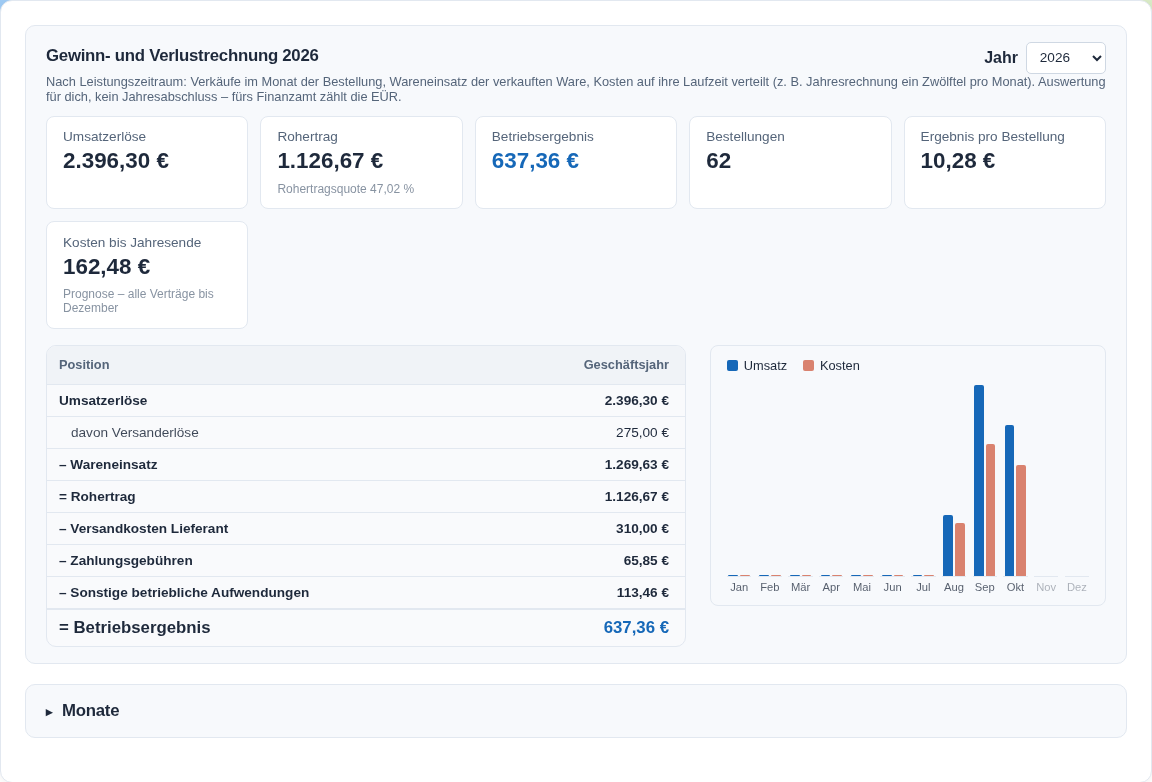Click the Bestellungen card showing 62
The height and width of the screenshot is (782, 1152).
pos(791,162)
